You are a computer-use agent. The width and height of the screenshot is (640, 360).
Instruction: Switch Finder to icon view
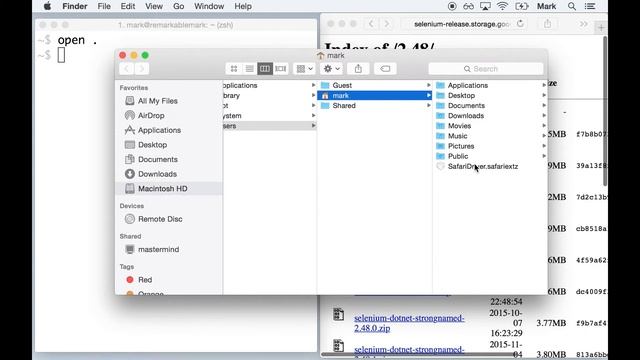coord(234,69)
